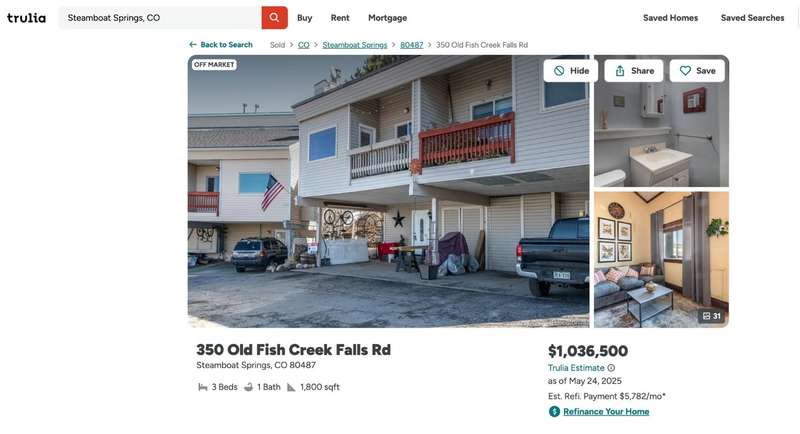Save home with the heart icon
Image resolution: width=800 pixels, height=434 pixels.
tap(685, 71)
